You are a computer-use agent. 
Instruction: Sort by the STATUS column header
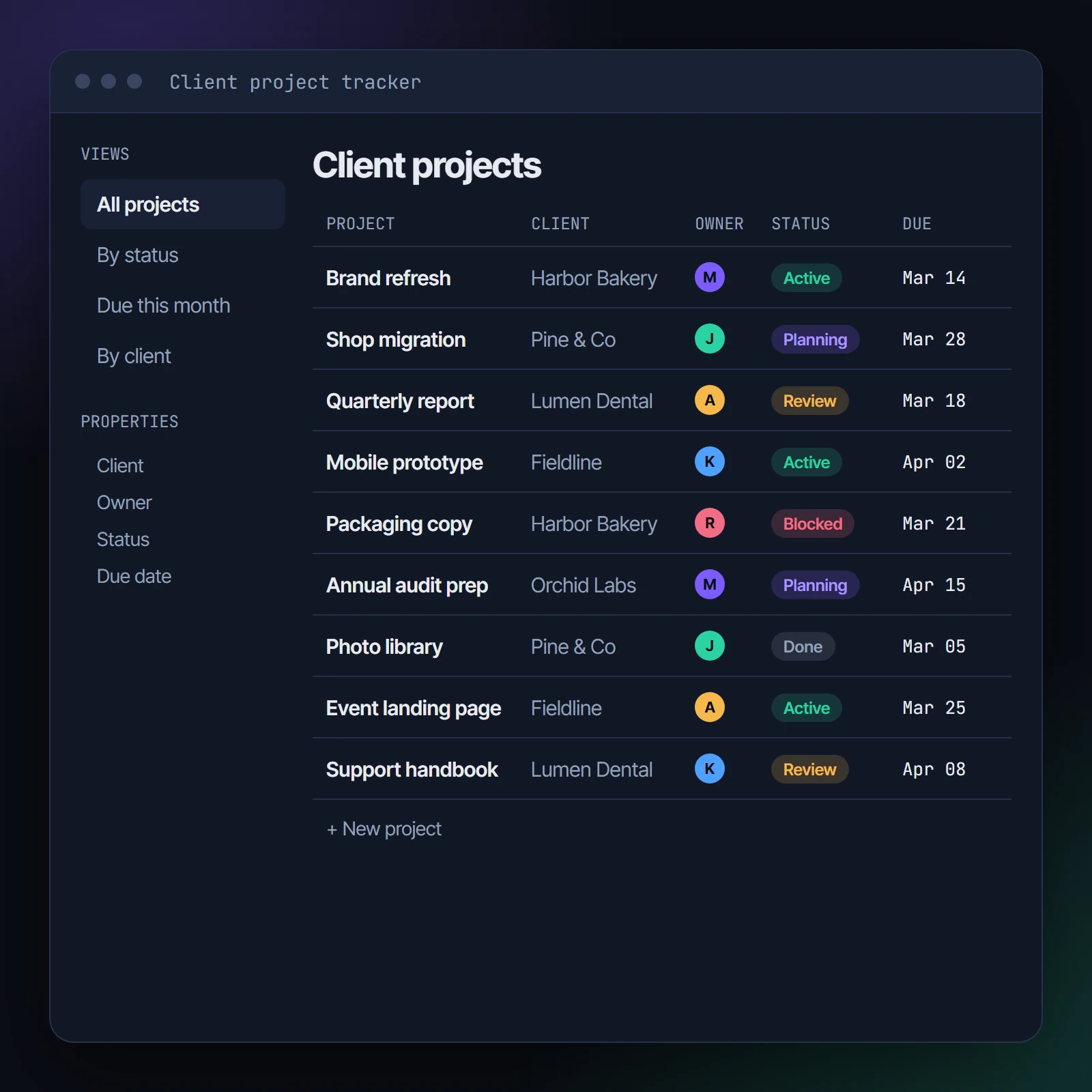pyautogui.click(x=801, y=224)
